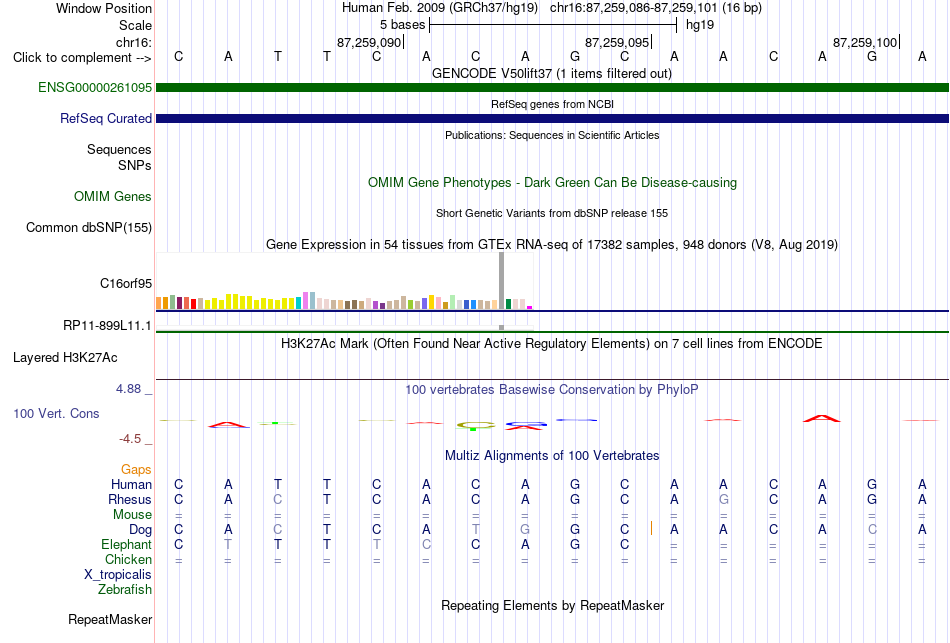Click the Elephant species label

pyautogui.click(x=126, y=544)
